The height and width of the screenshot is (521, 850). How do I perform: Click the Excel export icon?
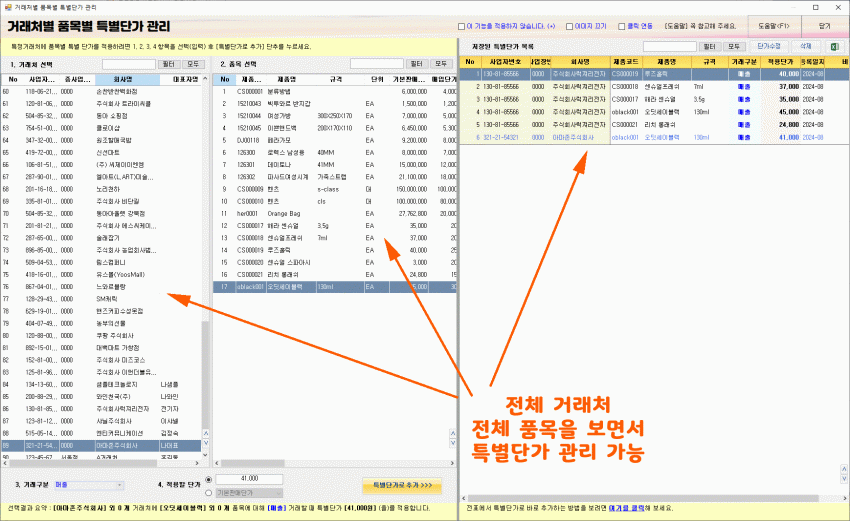833,46
